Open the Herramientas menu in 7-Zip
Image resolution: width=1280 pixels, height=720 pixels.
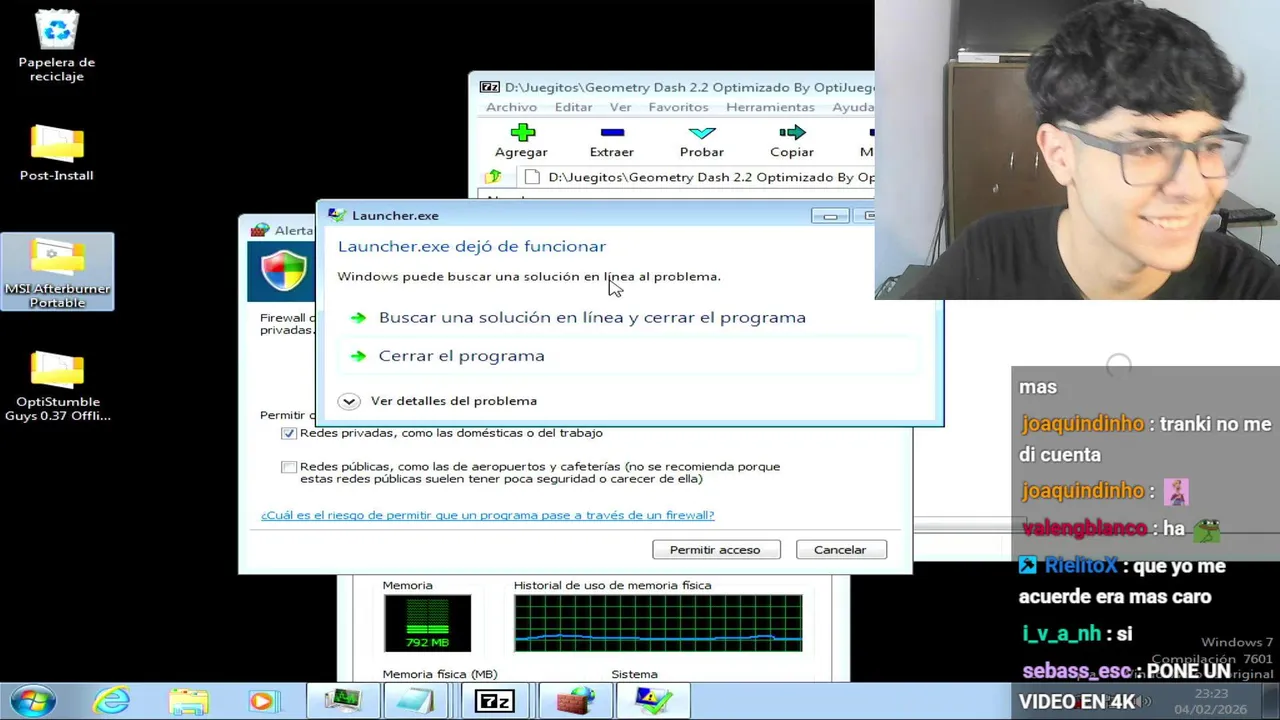[770, 107]
